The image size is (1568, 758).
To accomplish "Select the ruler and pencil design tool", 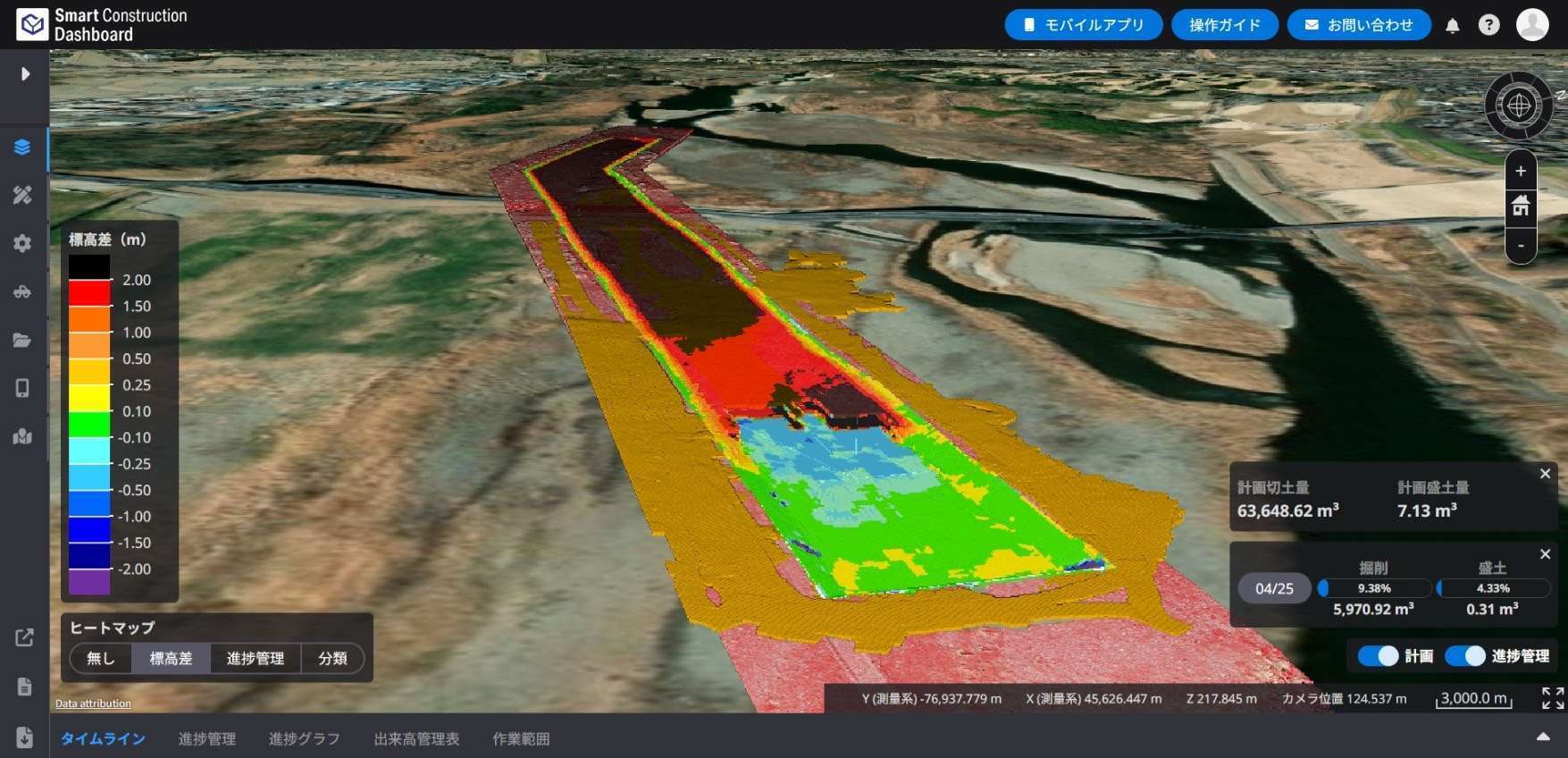I will [22, 195].
